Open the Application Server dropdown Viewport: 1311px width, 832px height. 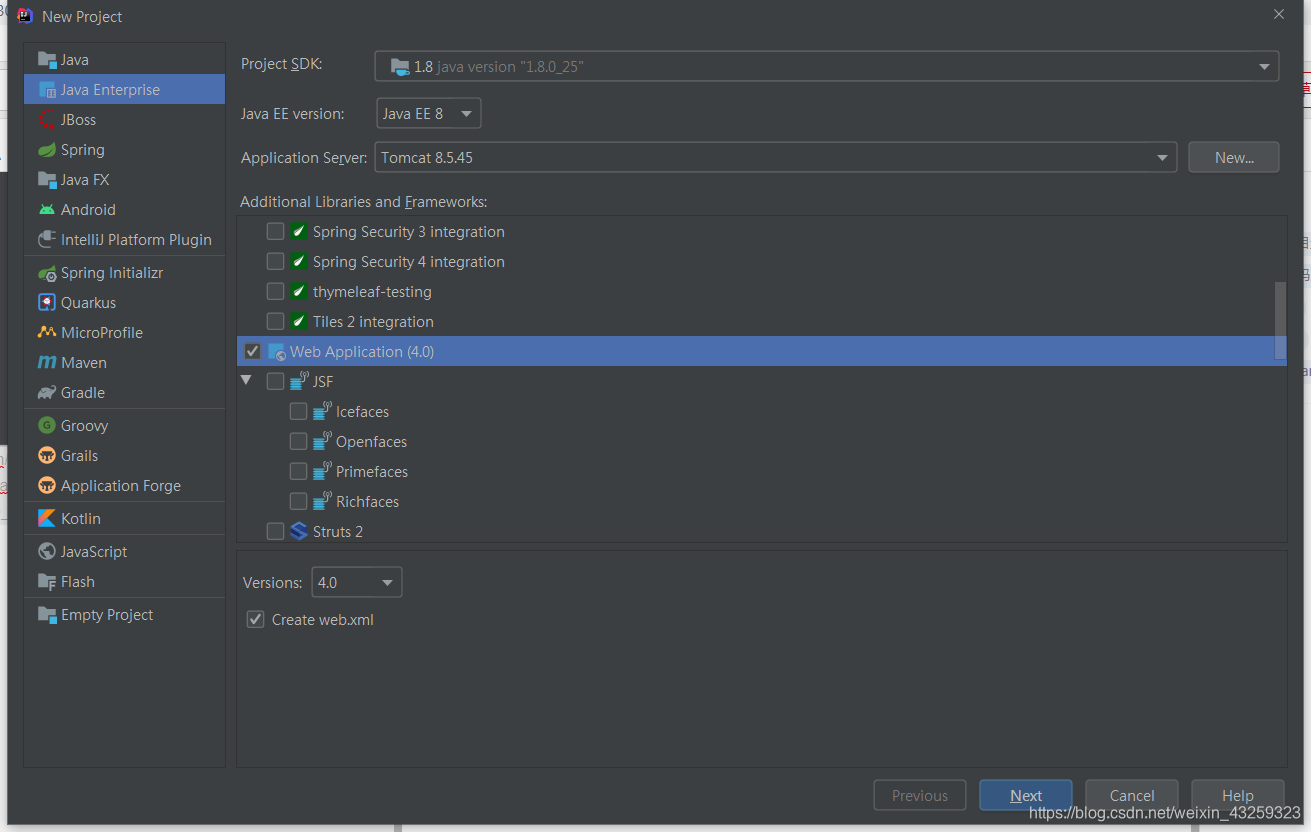776,158
